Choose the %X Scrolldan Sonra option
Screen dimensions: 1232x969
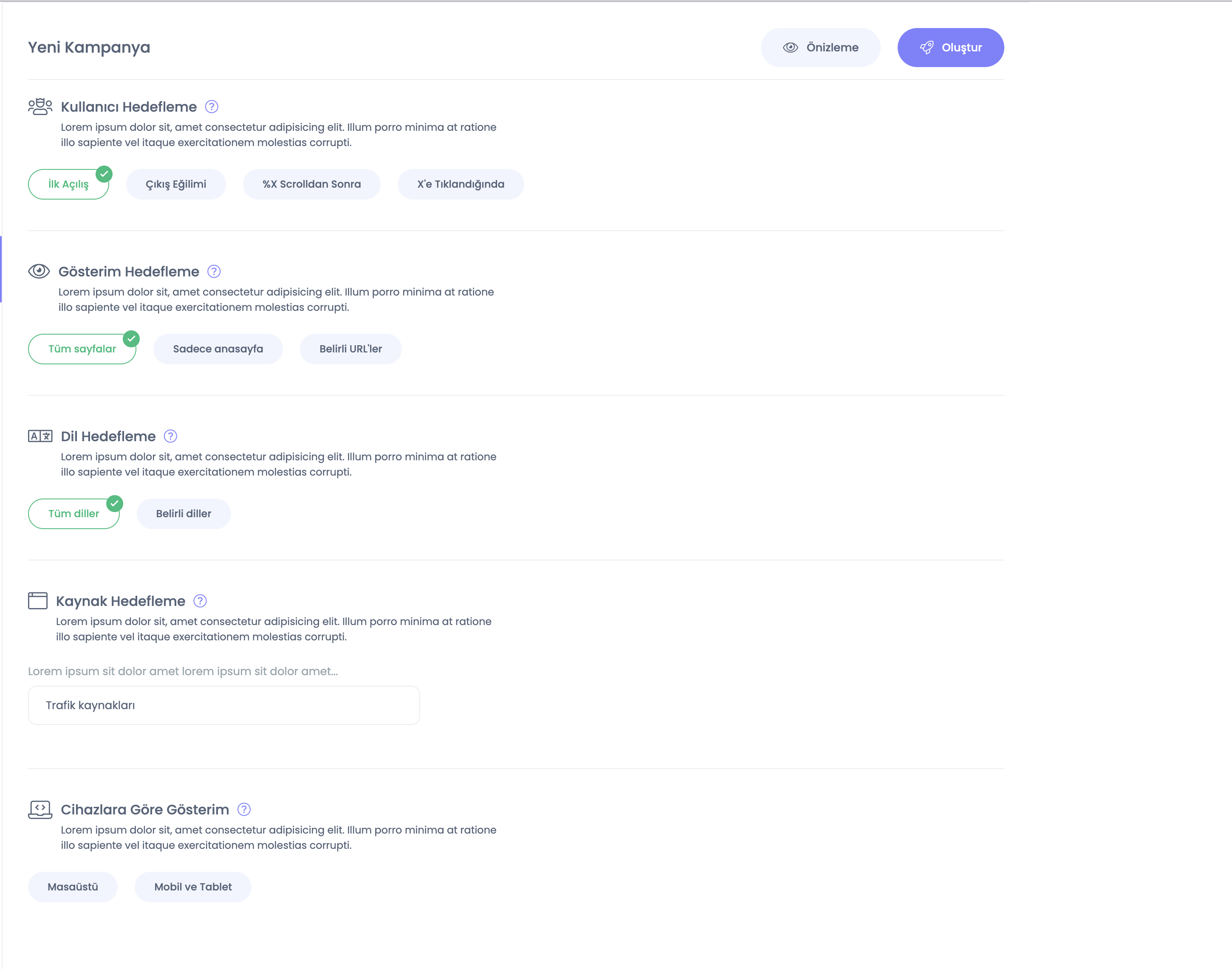311,184
